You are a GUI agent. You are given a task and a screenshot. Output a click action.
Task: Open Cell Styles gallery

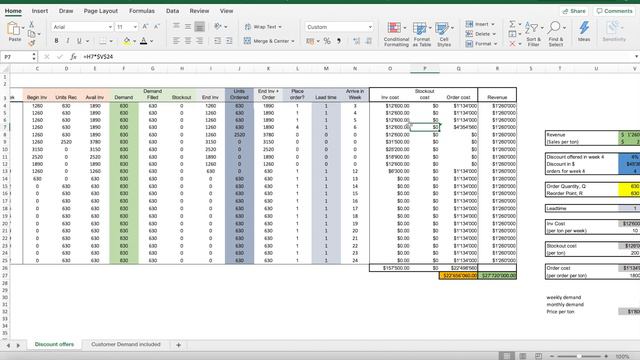click(x=444, y=34)
